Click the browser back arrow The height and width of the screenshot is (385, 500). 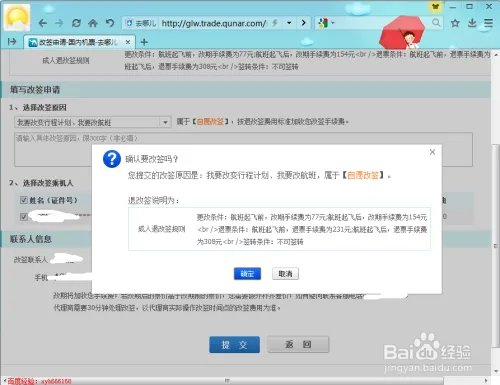tap(42, 23)
